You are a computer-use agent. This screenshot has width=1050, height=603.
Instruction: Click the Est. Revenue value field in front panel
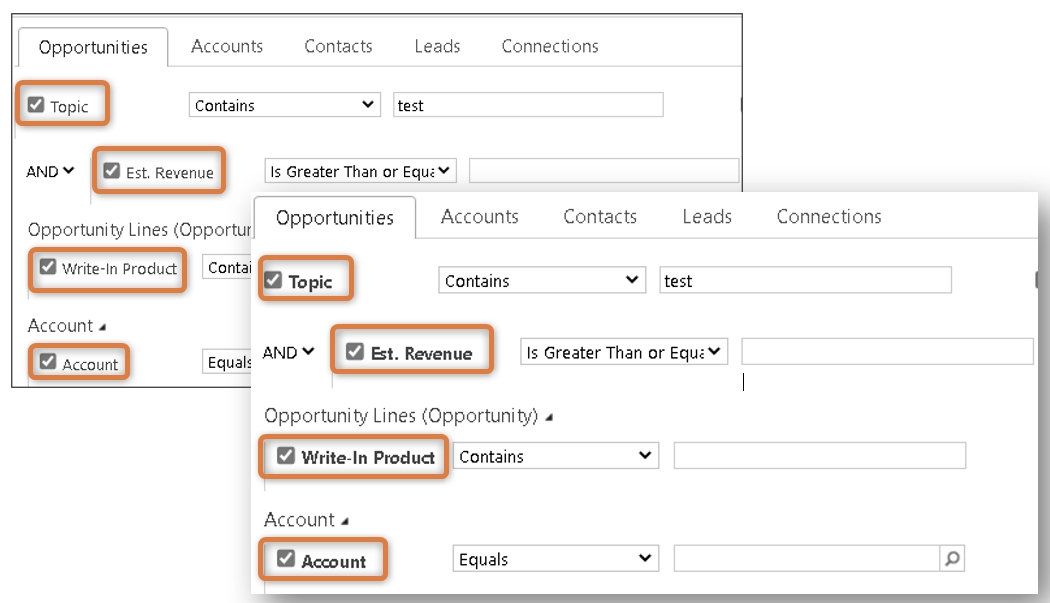point(886,352)
